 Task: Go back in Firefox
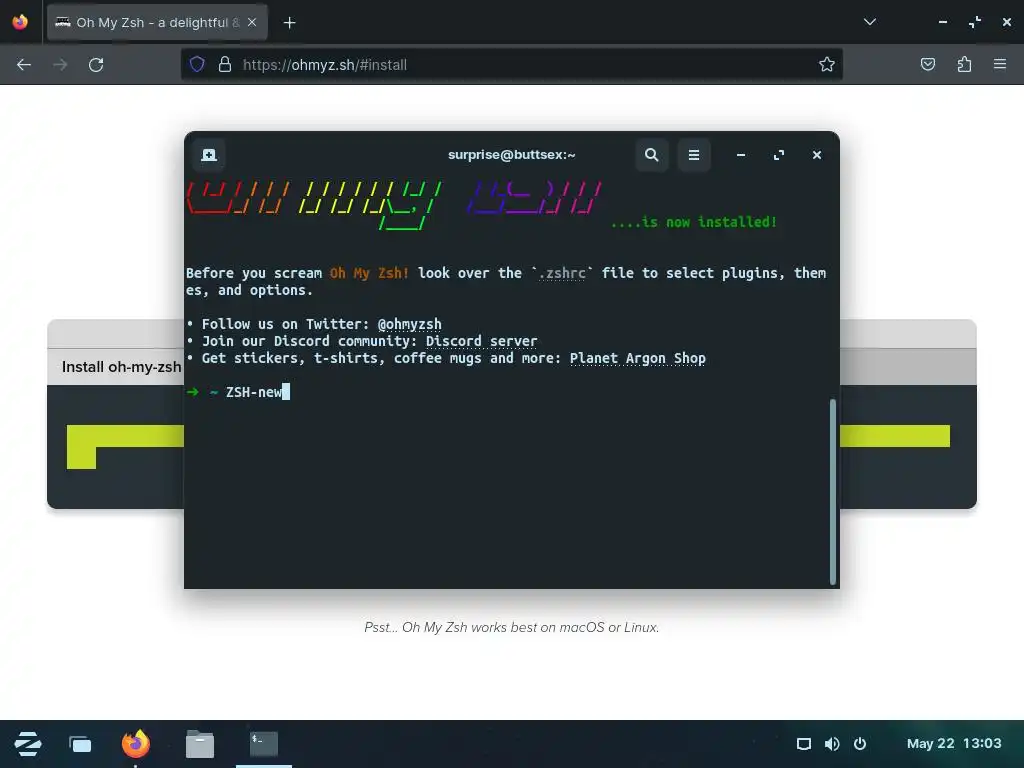pyautogui.click(x=24, y=65)
